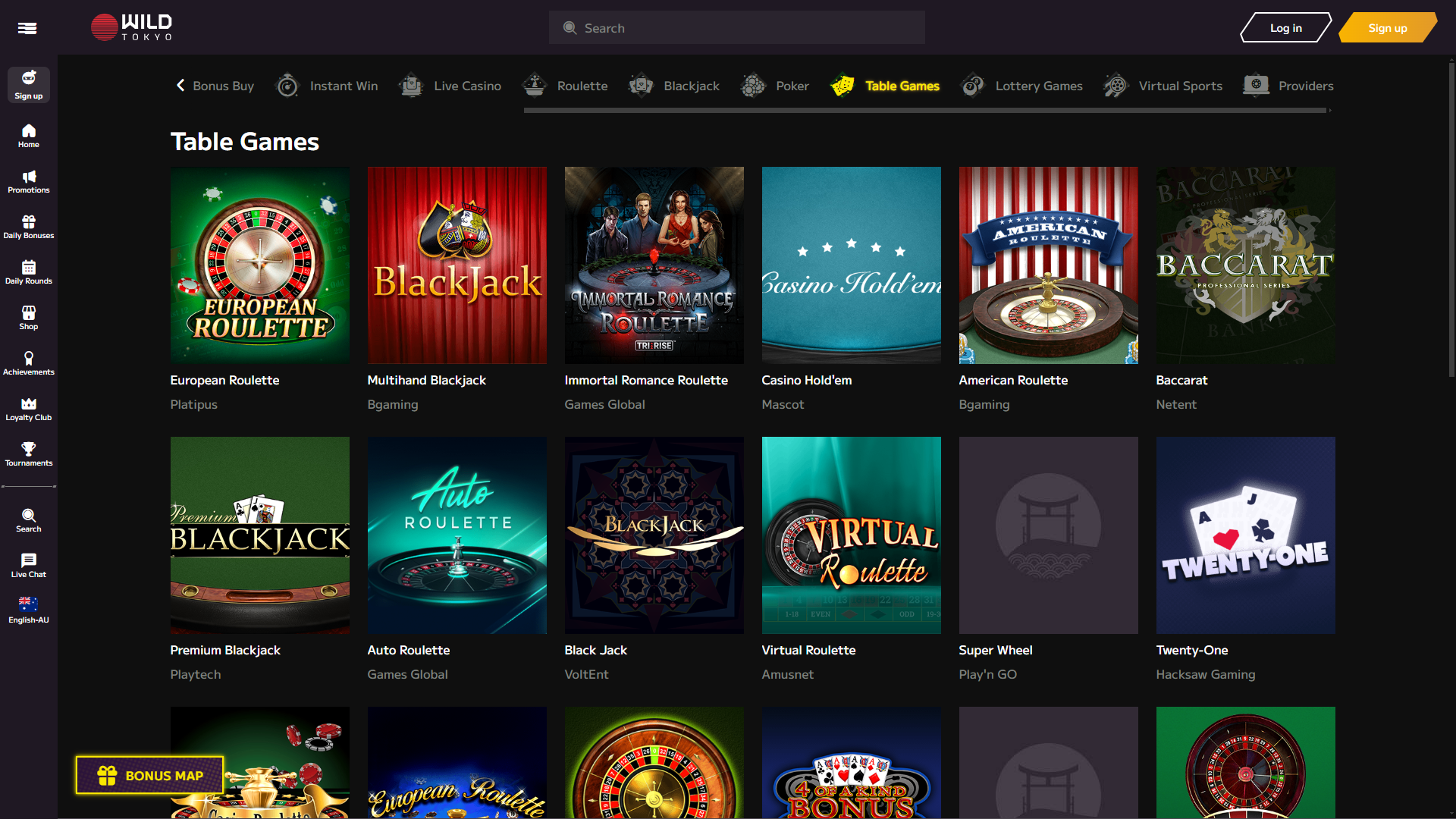Viewport: 1456px width, 819px height.
Task: Open Achievements medal icon
Action: click(29, 358)
